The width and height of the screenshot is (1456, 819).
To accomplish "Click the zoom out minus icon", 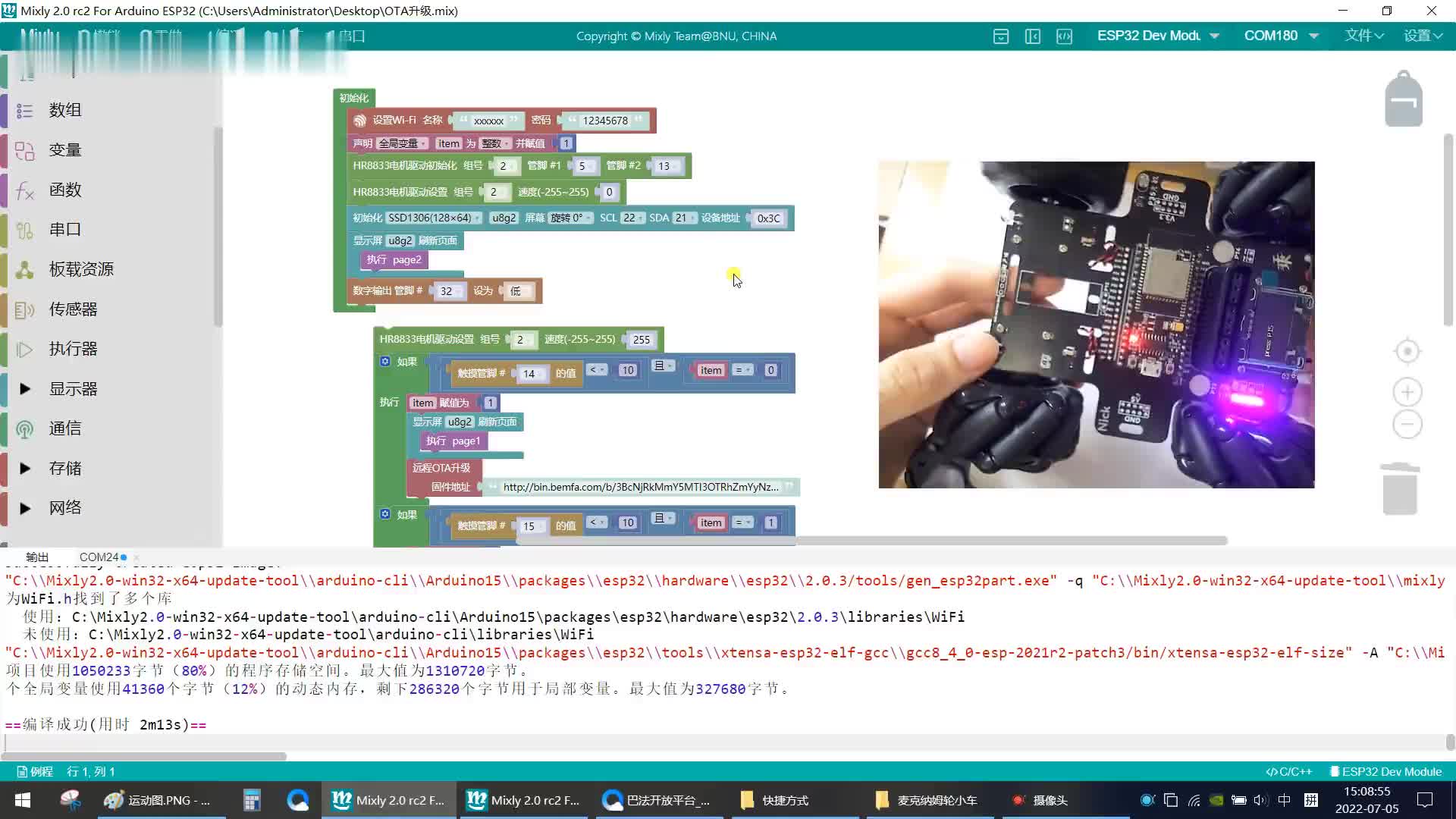I will point(1407,424).
